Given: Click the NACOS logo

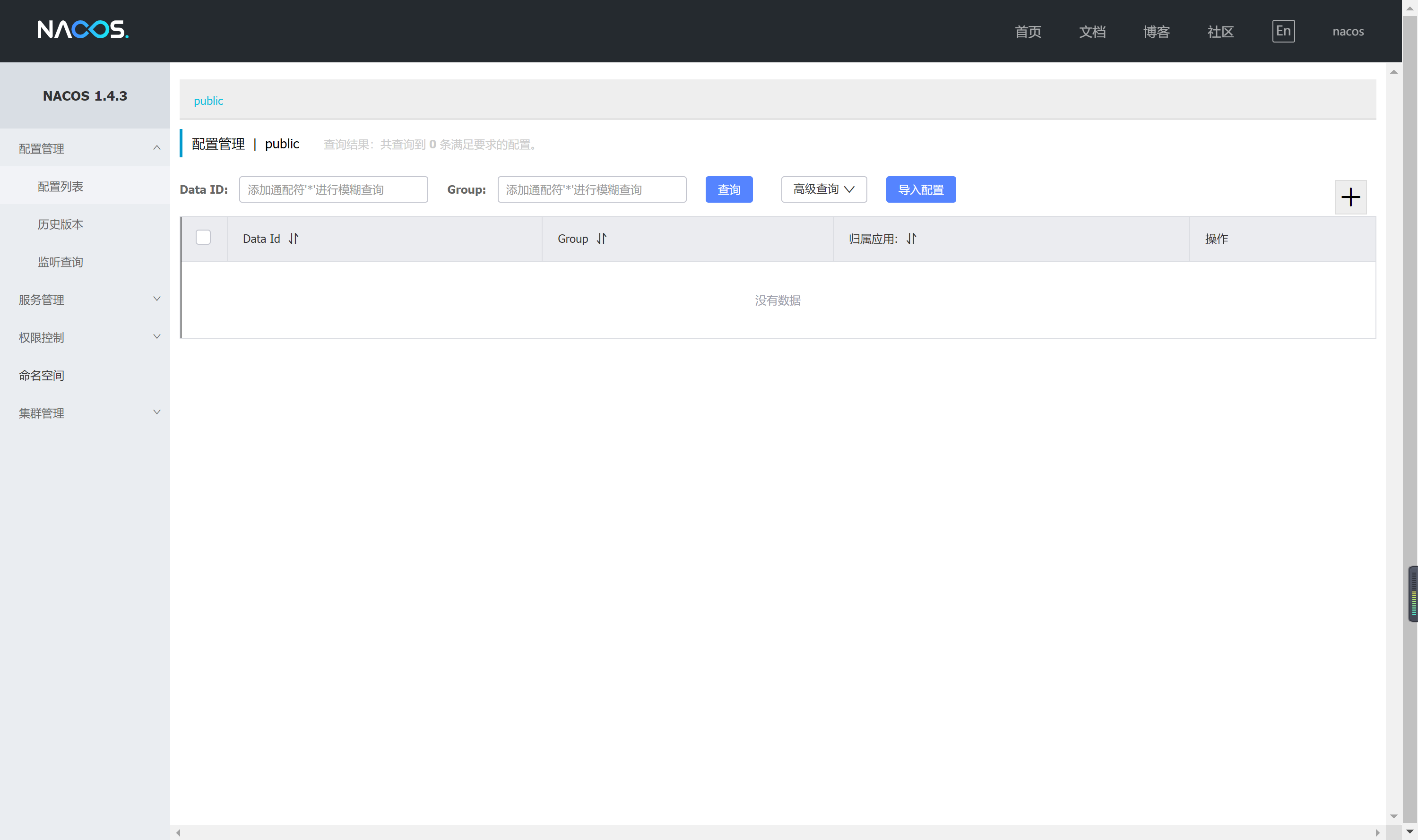Looking at the screenshot, I should [x=83, y=30].
